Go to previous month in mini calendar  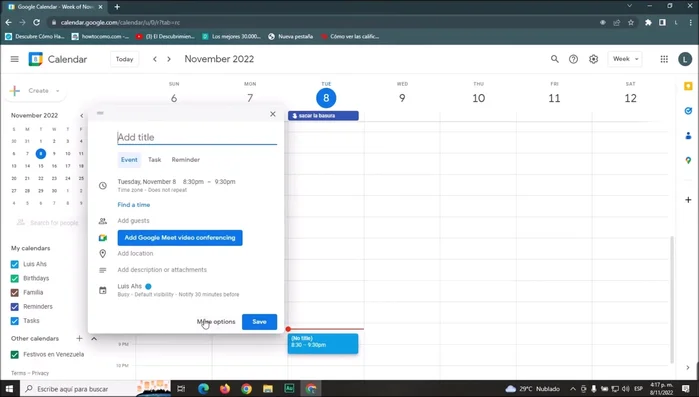pyautogui.click(x=82, y=115)
